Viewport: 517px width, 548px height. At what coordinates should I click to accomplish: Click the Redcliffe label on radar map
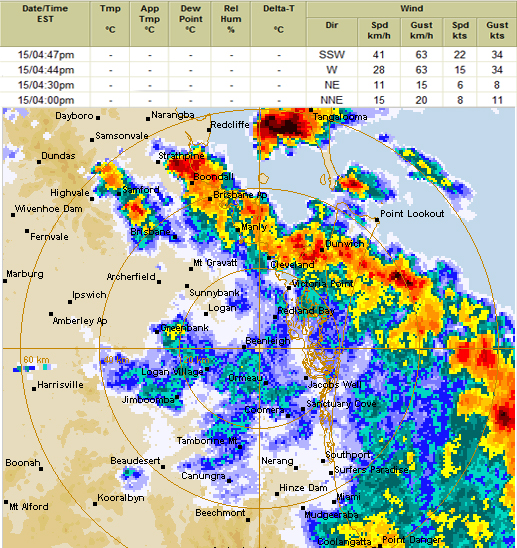(230, 125)
